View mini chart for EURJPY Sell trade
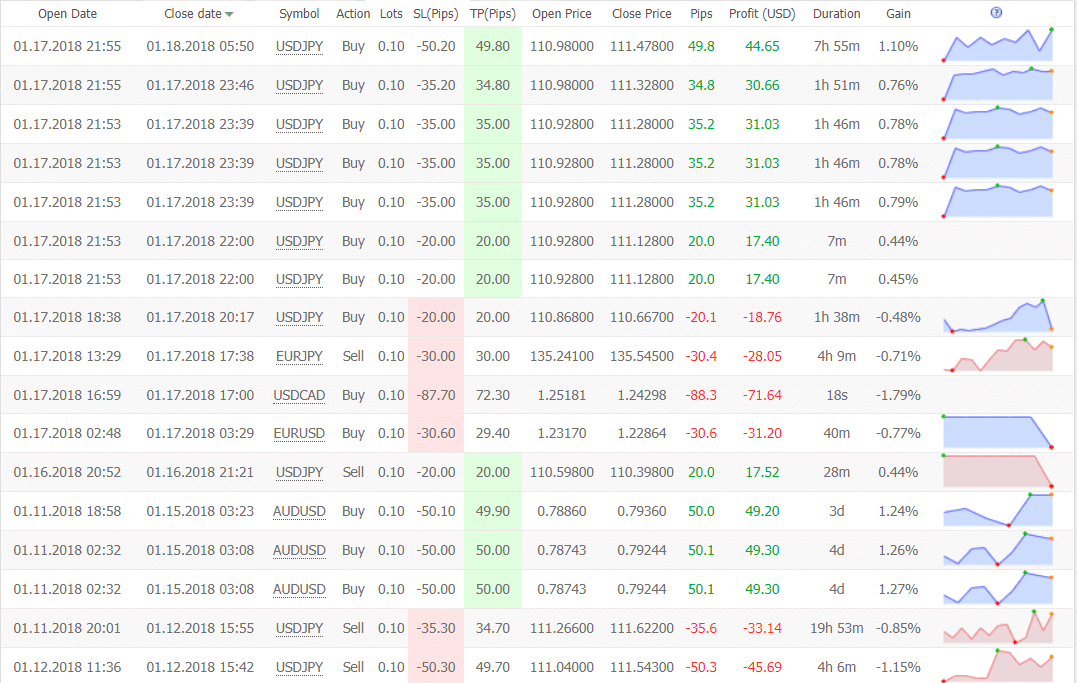This screenshot has width=1077, height=683. pyautogui.click(x=997, y=355)
